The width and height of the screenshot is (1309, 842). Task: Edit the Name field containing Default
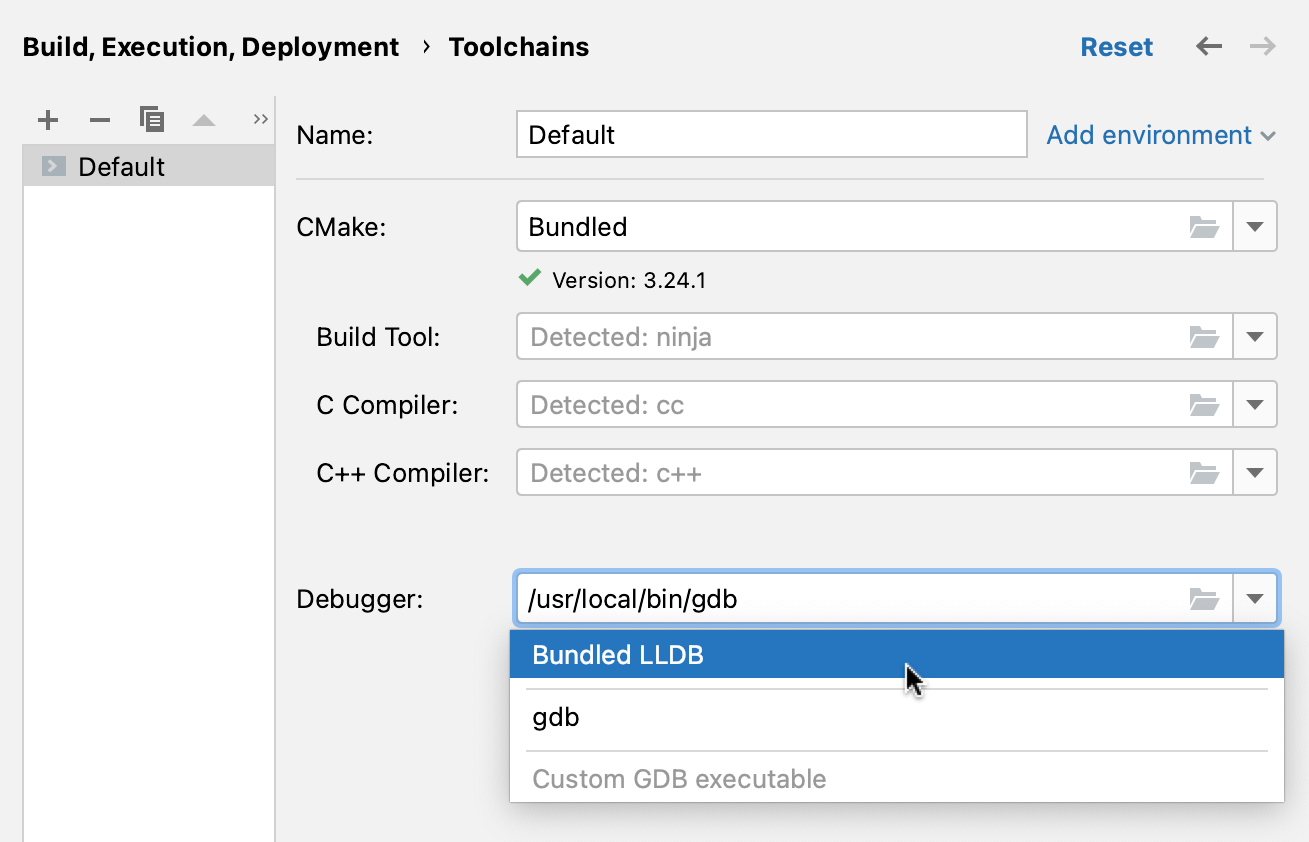point(770,134)
